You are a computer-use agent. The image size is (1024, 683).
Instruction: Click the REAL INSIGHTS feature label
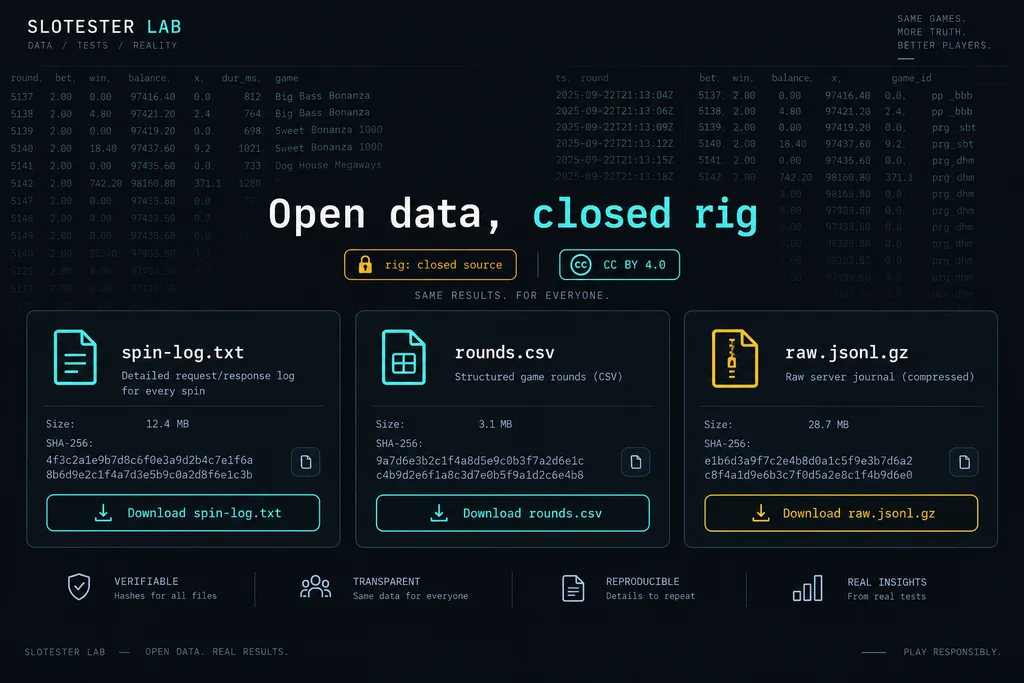point(887,582)
